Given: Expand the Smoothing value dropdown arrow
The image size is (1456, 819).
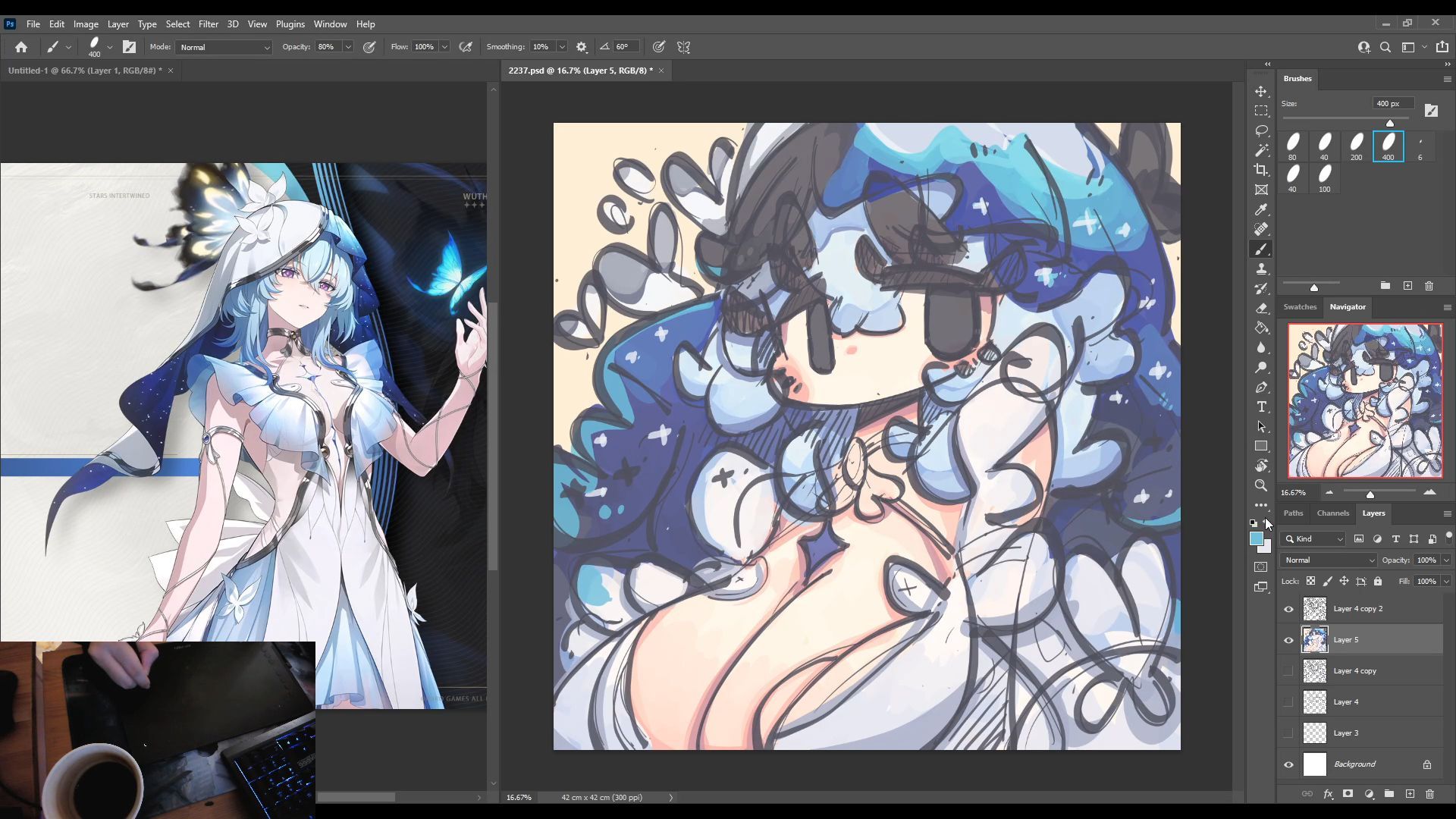Looking at the screenshot, I should pos(562,47).
